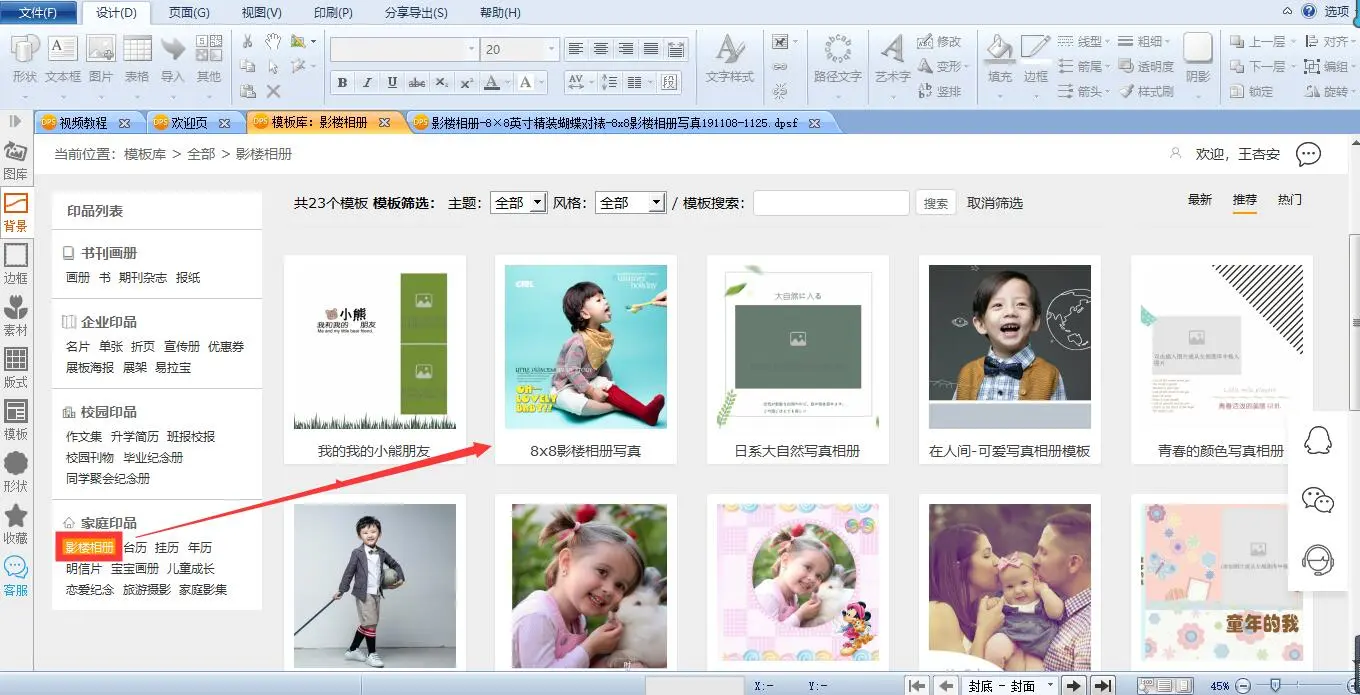1360x695 pixels.
Task: Switch to the 欢迎页 document tab
Action: [189, 123]
